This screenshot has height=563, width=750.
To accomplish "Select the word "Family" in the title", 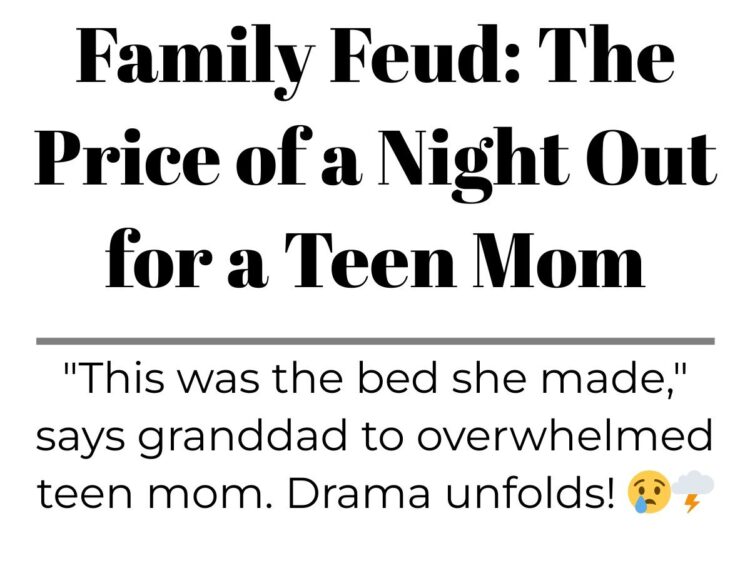I will tap(196, 62).
